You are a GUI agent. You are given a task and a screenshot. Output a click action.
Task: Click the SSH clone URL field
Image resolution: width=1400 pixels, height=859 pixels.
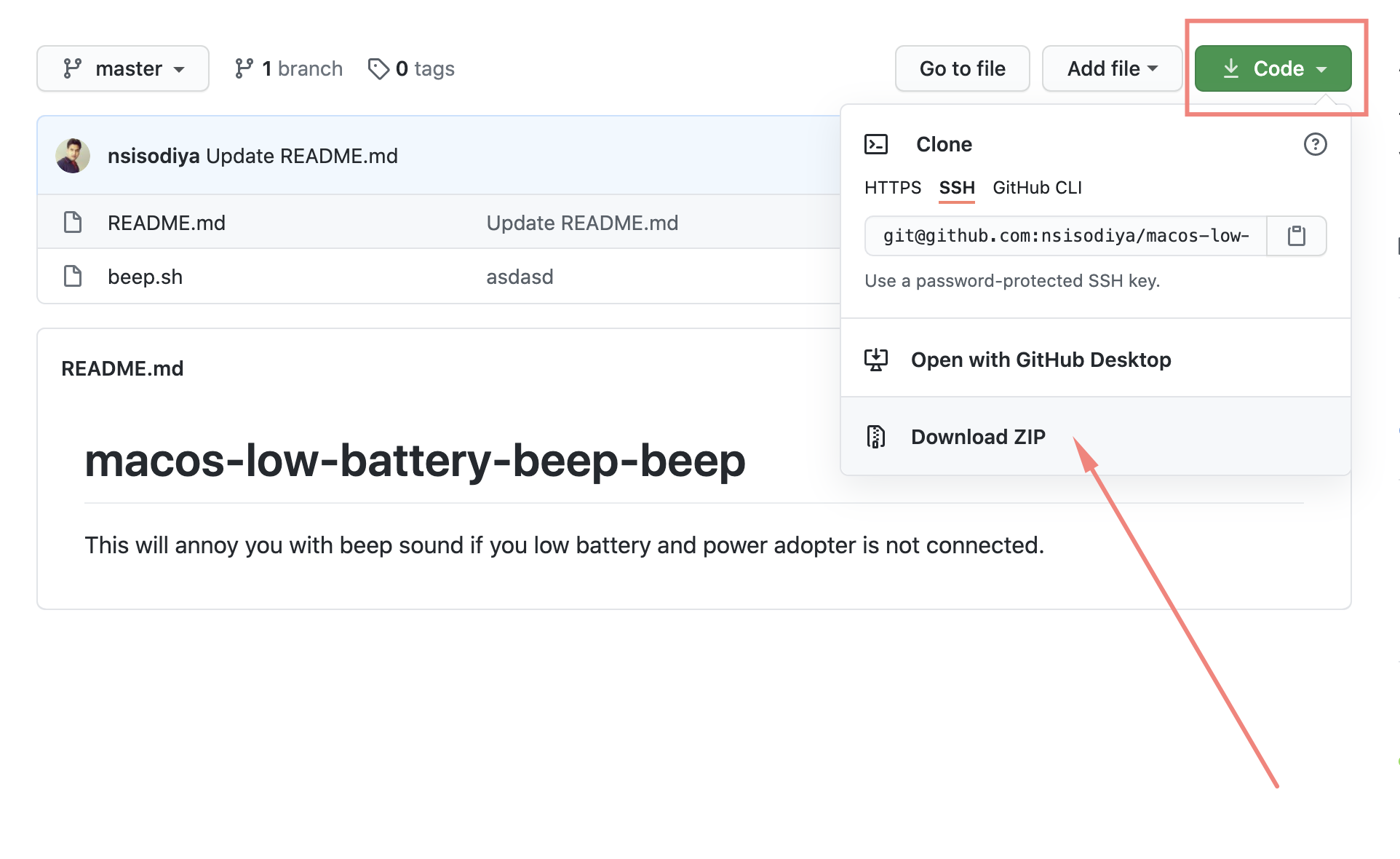(1065, 236)
